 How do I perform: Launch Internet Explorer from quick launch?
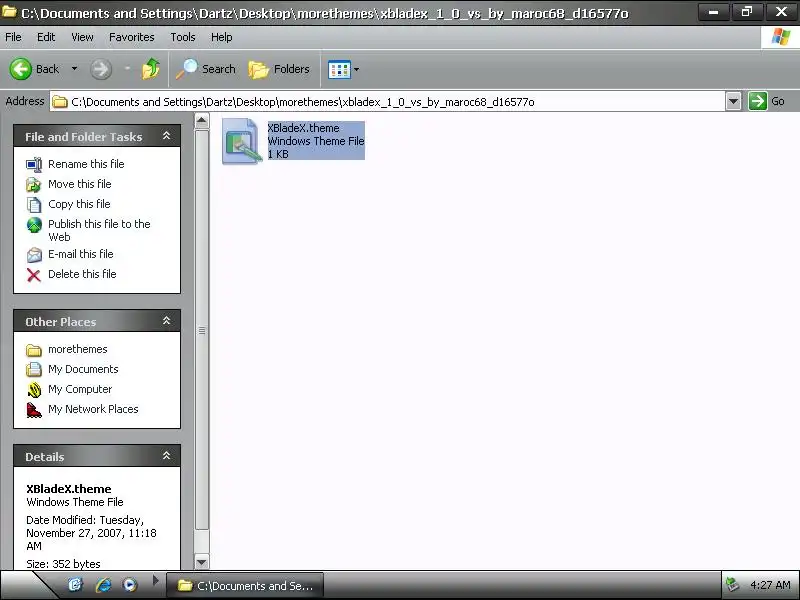tap(103, 585)
